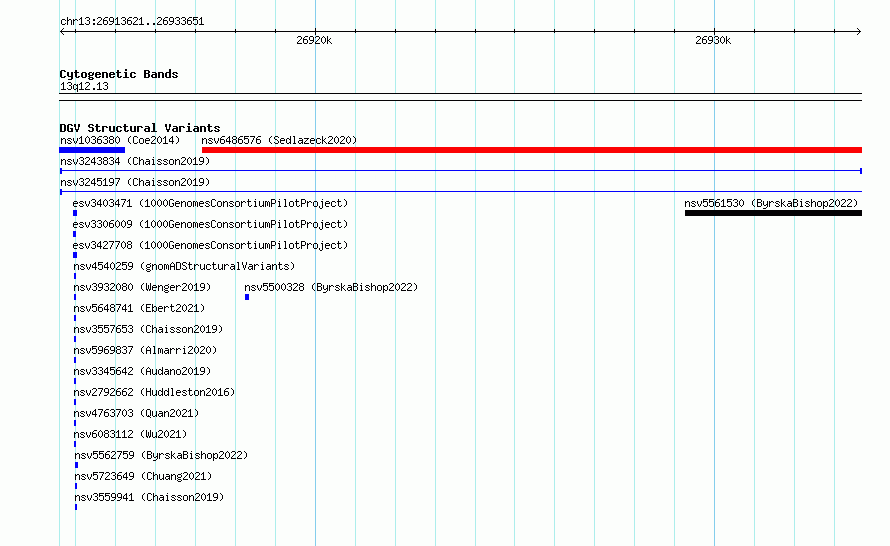The width and height of the screenshot is (890, 546).
Task: Click the 26930k ruler tick label
Action: (x=713, y=40)
